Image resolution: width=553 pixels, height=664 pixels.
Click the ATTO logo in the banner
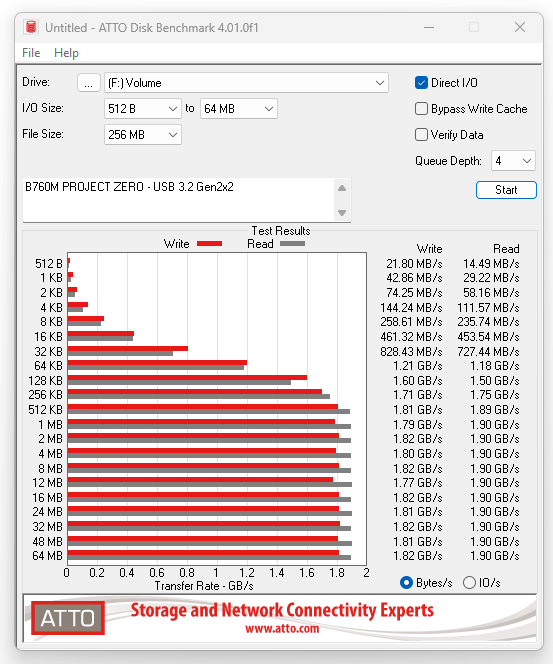click(68, 618)
